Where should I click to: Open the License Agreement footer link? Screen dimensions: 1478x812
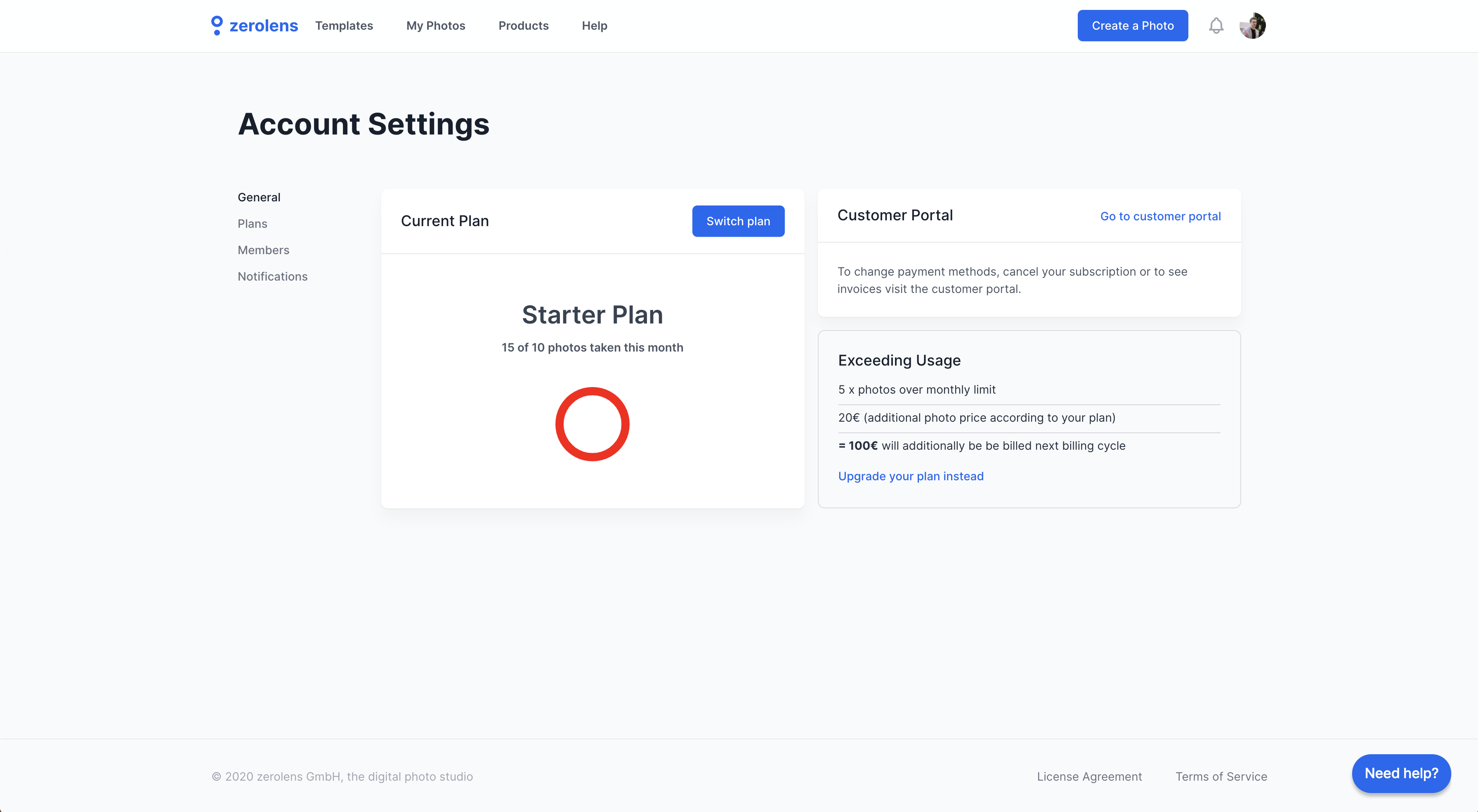[1089, 777]
